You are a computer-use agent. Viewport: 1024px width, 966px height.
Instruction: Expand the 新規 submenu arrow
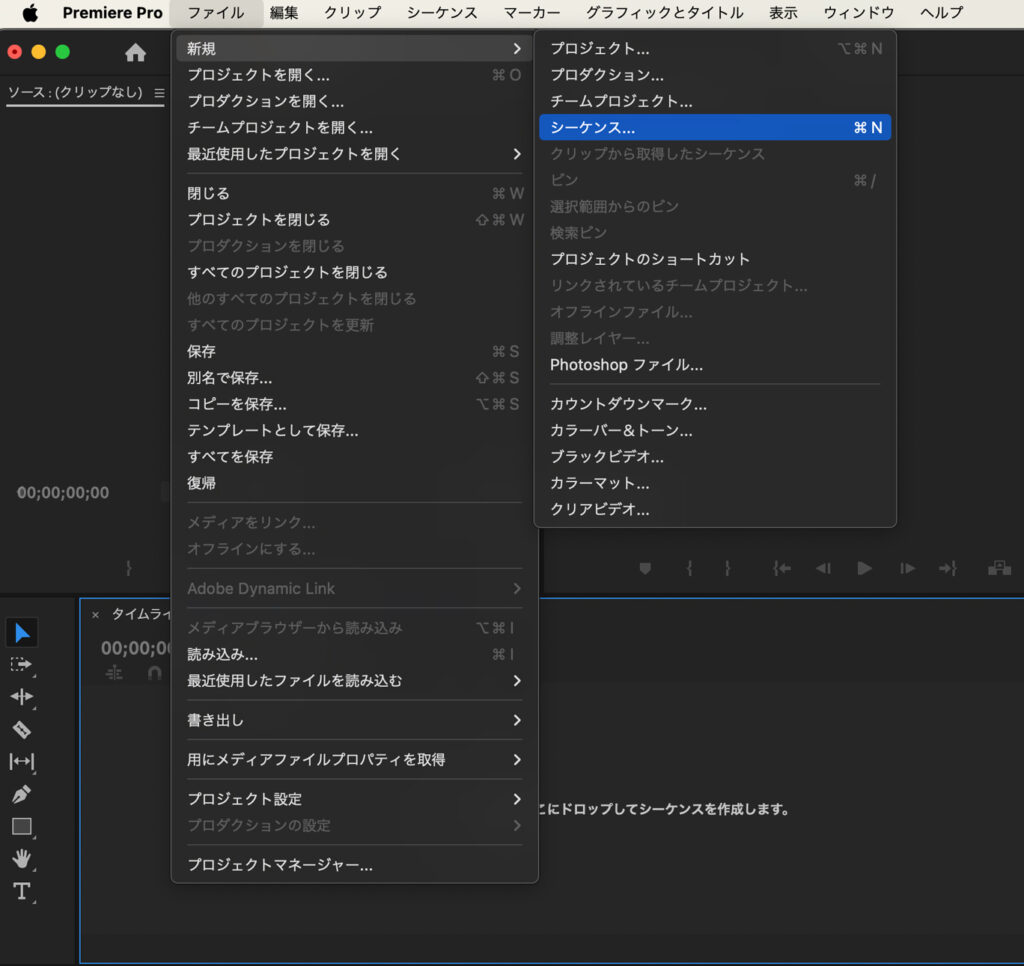[x=517, y=48]
